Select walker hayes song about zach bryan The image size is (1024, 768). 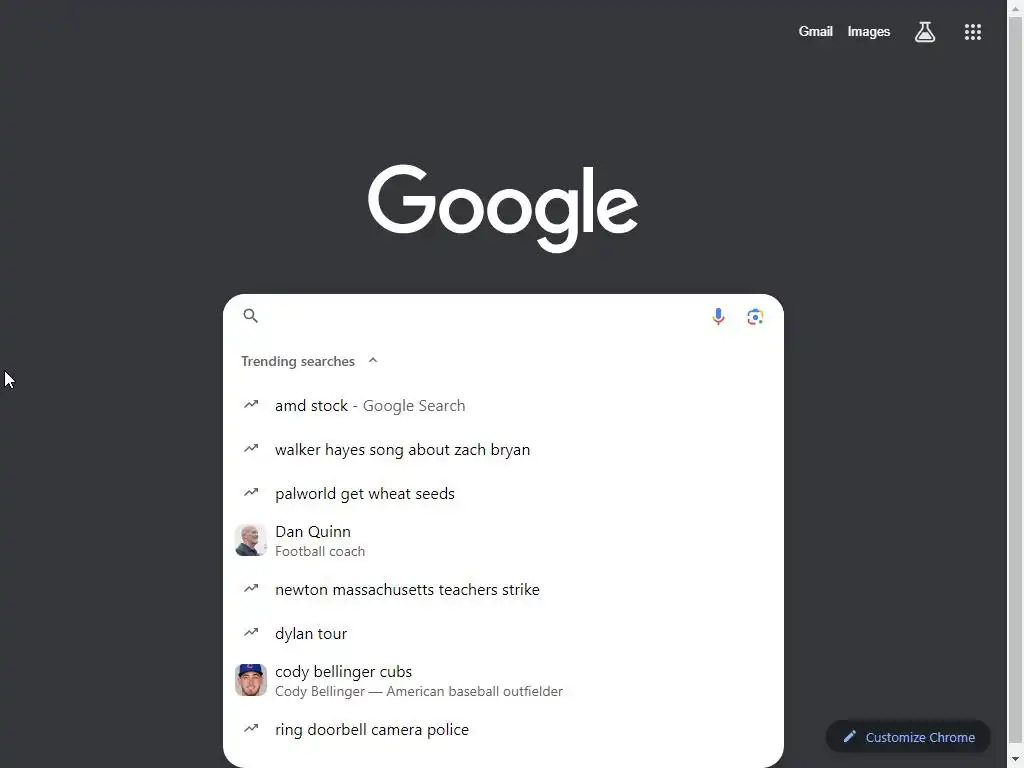pyautogui.click(x=503, y=449)
